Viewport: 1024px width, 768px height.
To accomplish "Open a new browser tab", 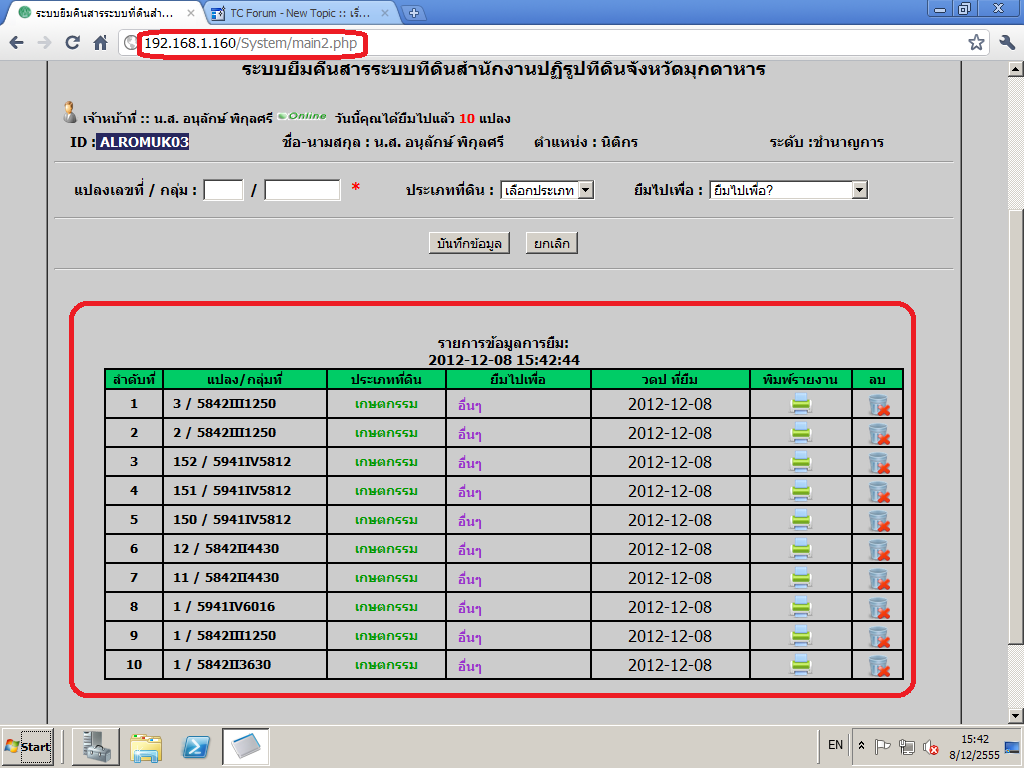I will click(413, 13).
